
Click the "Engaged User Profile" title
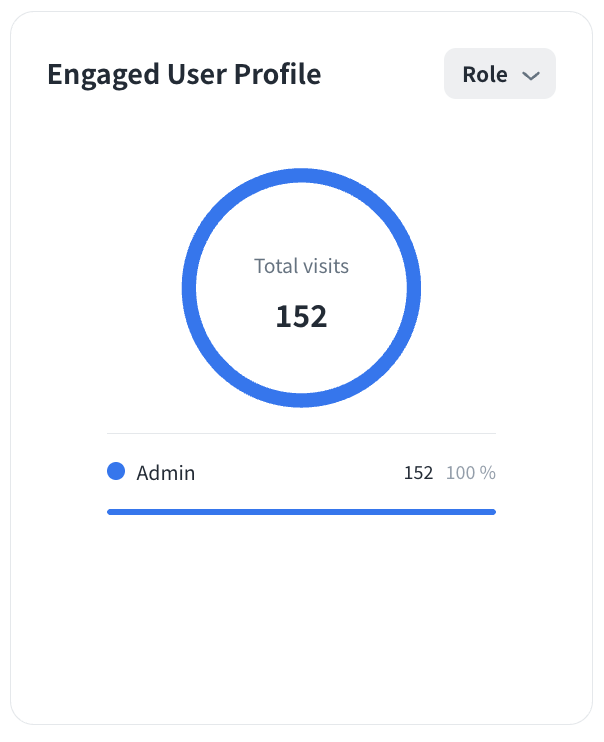click(x=184, y=75)
